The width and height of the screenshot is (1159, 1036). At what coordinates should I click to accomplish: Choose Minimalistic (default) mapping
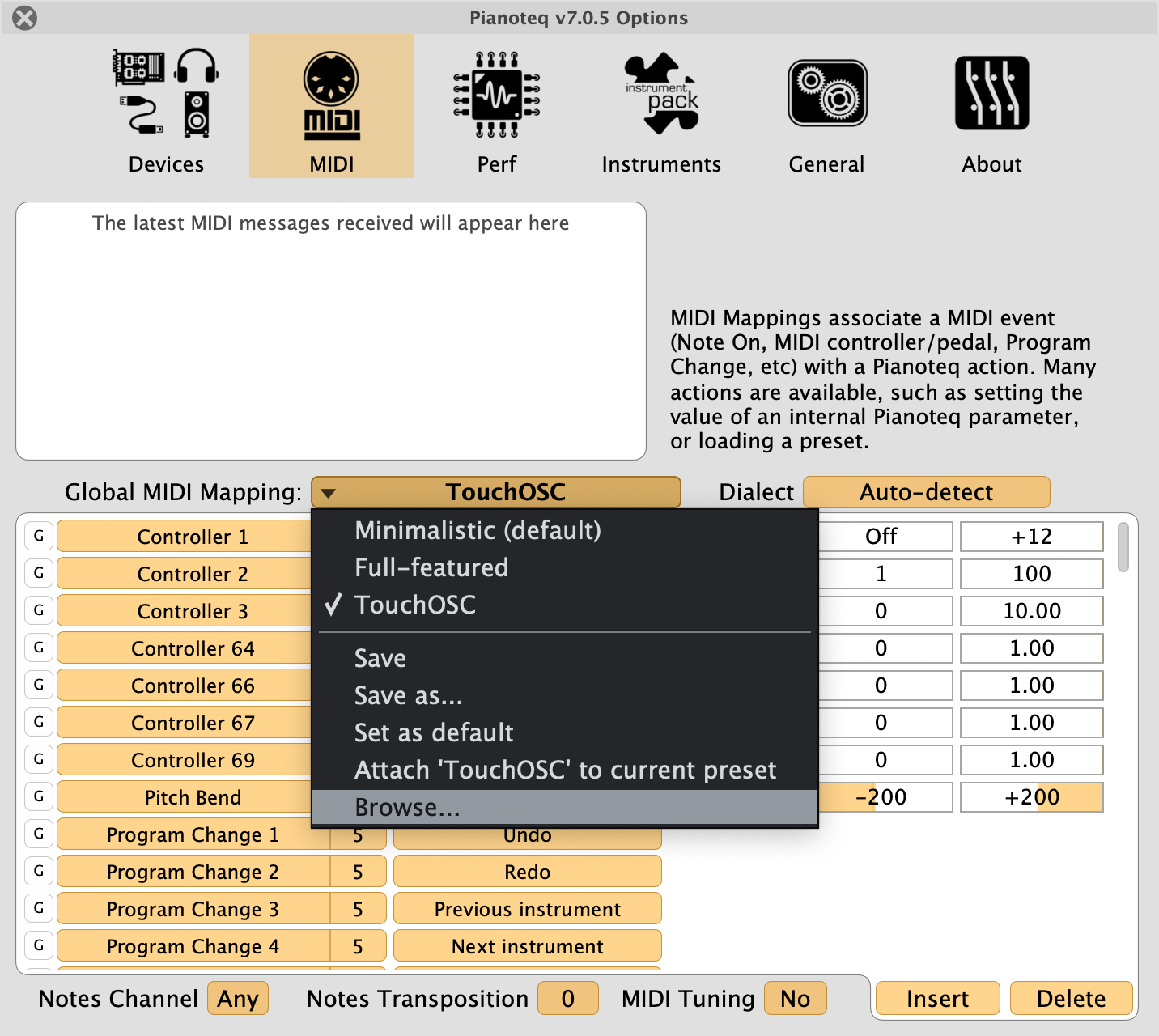565,530
